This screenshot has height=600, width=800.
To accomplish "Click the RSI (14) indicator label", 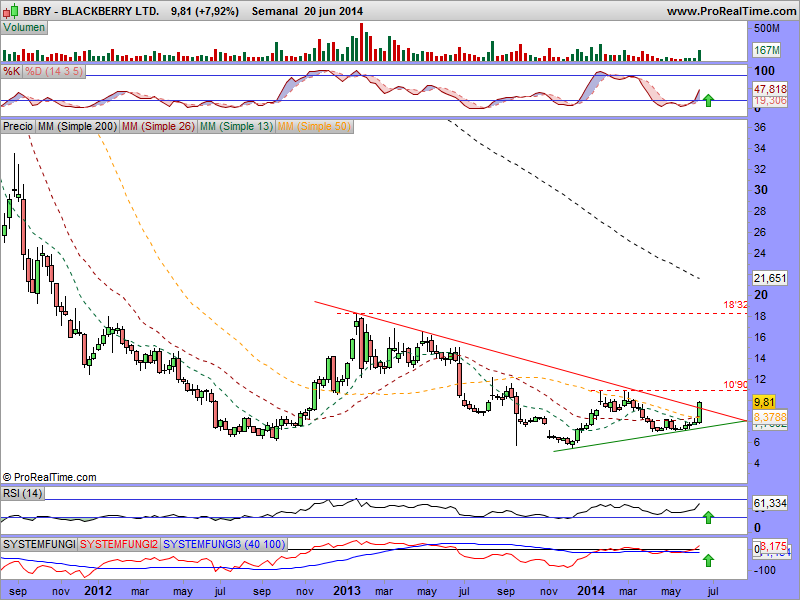I will click(x=22, y=493).
